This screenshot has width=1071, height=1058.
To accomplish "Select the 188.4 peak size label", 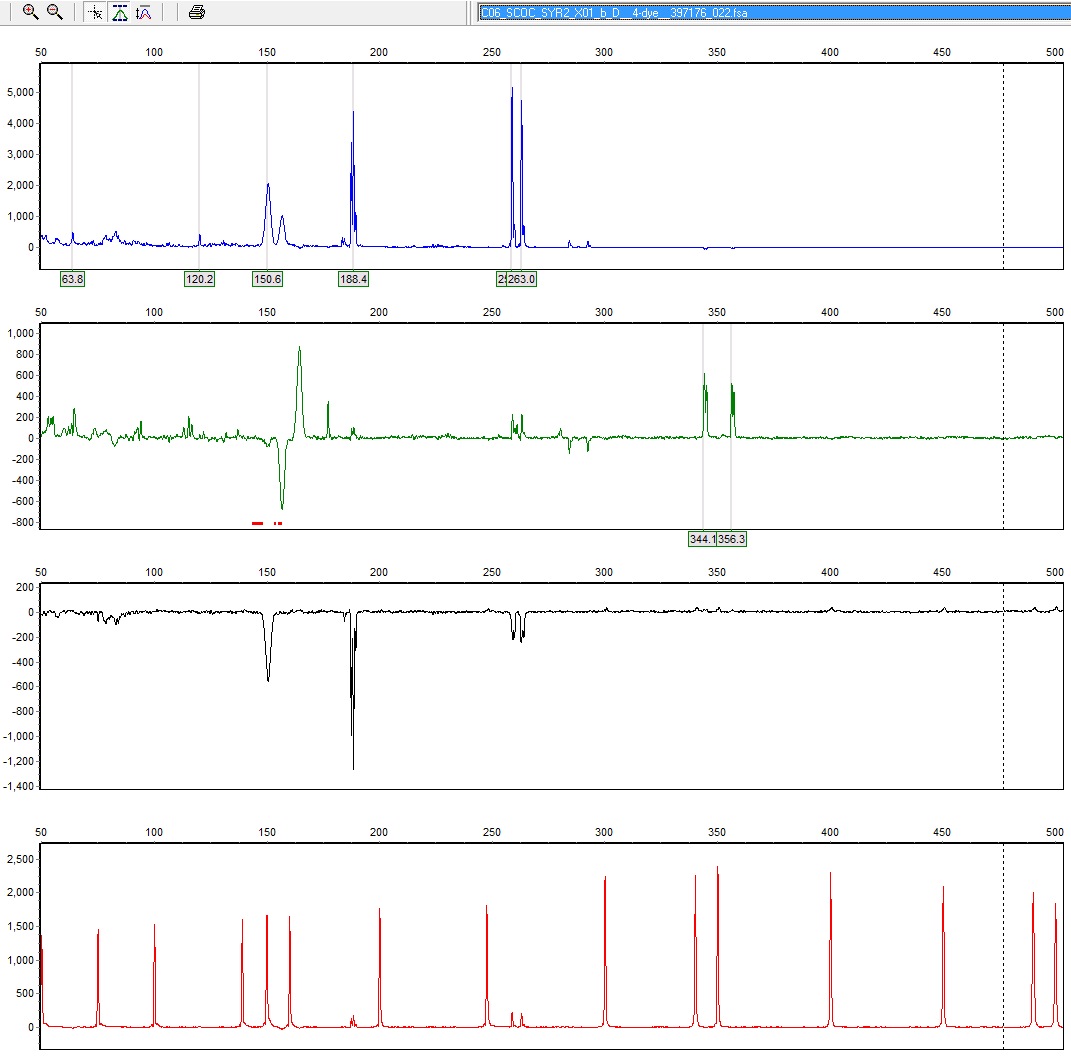I will point(353,279).
